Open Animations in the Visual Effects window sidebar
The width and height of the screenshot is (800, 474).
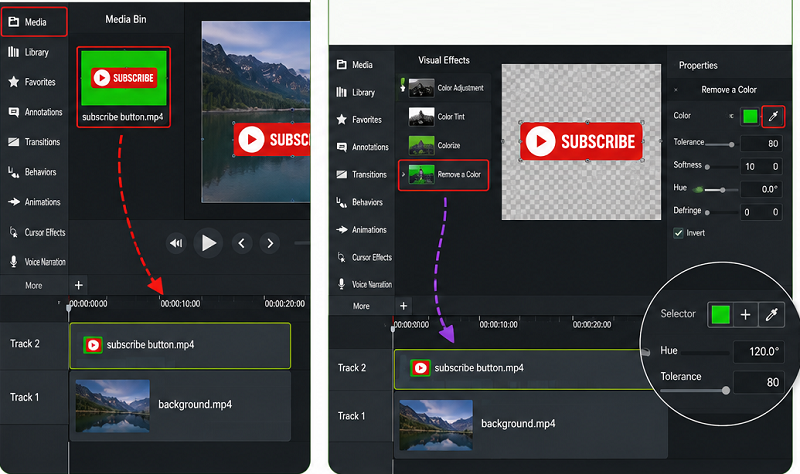(362, 230)
